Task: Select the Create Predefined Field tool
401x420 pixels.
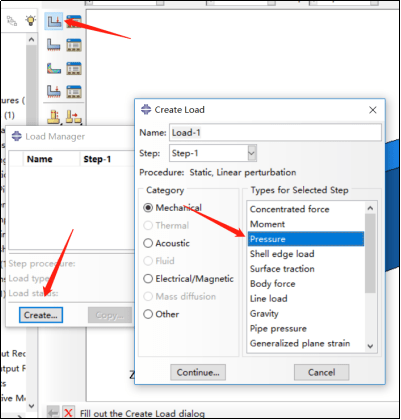Action: [53, 68]
